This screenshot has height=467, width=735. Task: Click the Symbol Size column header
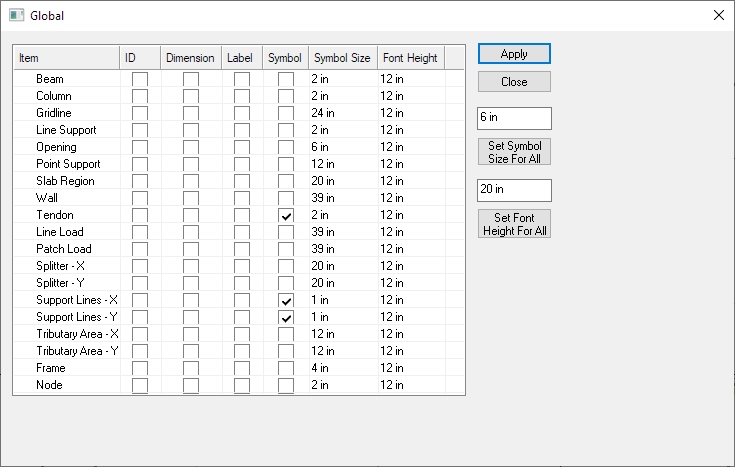(x=340, y=58)
